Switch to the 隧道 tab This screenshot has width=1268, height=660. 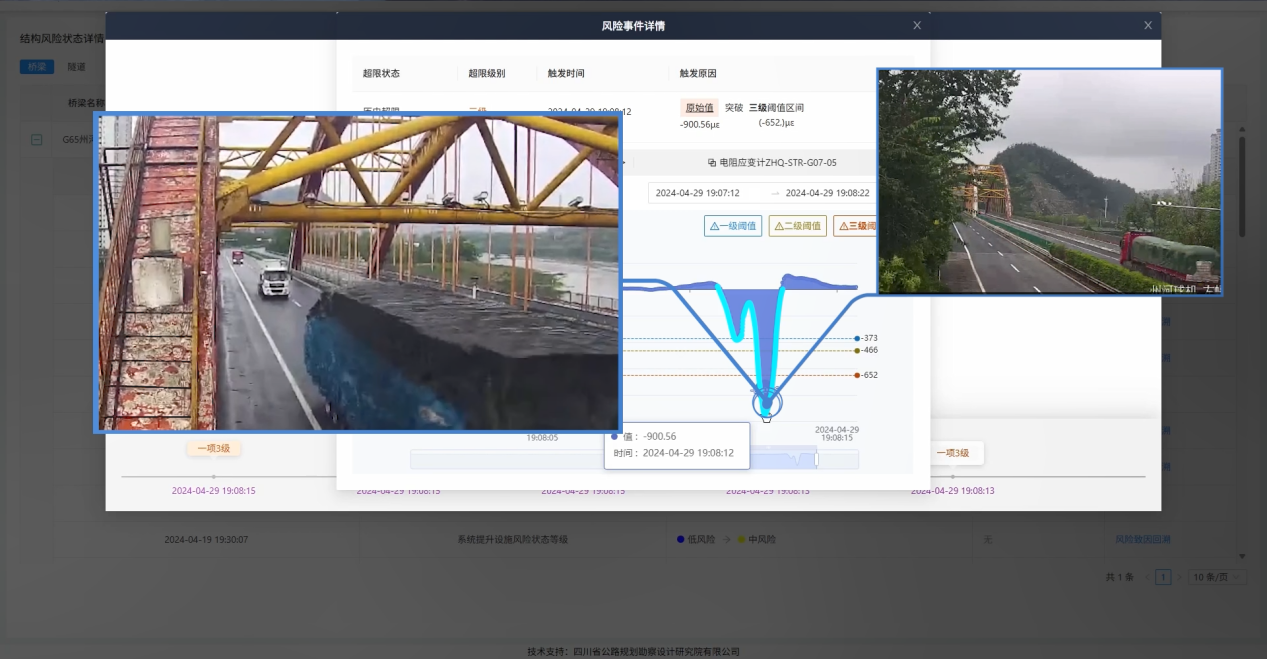coord(76,67)
